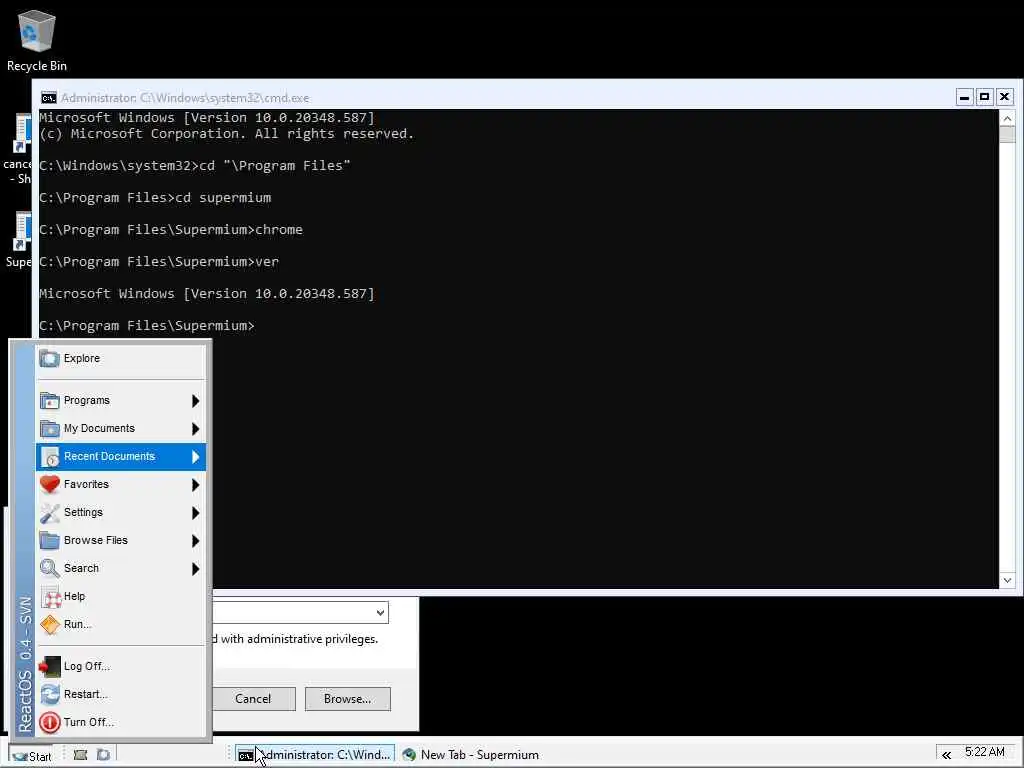Open the Recycle Bin desktop icon

tap(37, 38)
